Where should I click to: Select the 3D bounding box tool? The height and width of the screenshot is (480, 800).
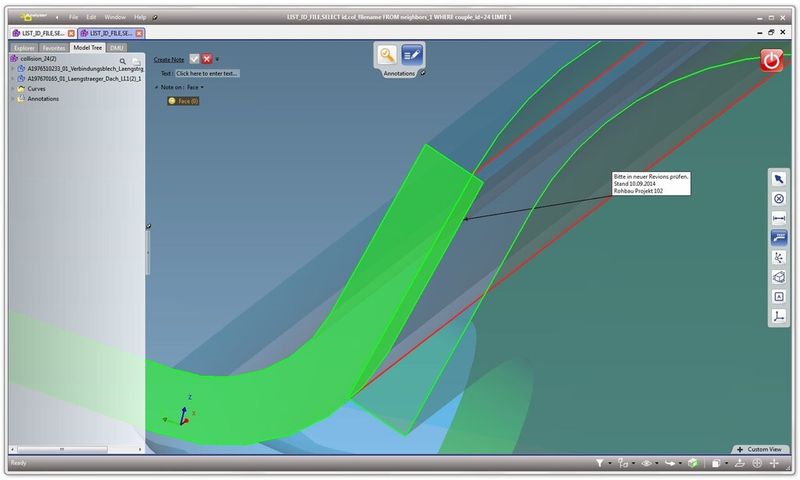779,277
